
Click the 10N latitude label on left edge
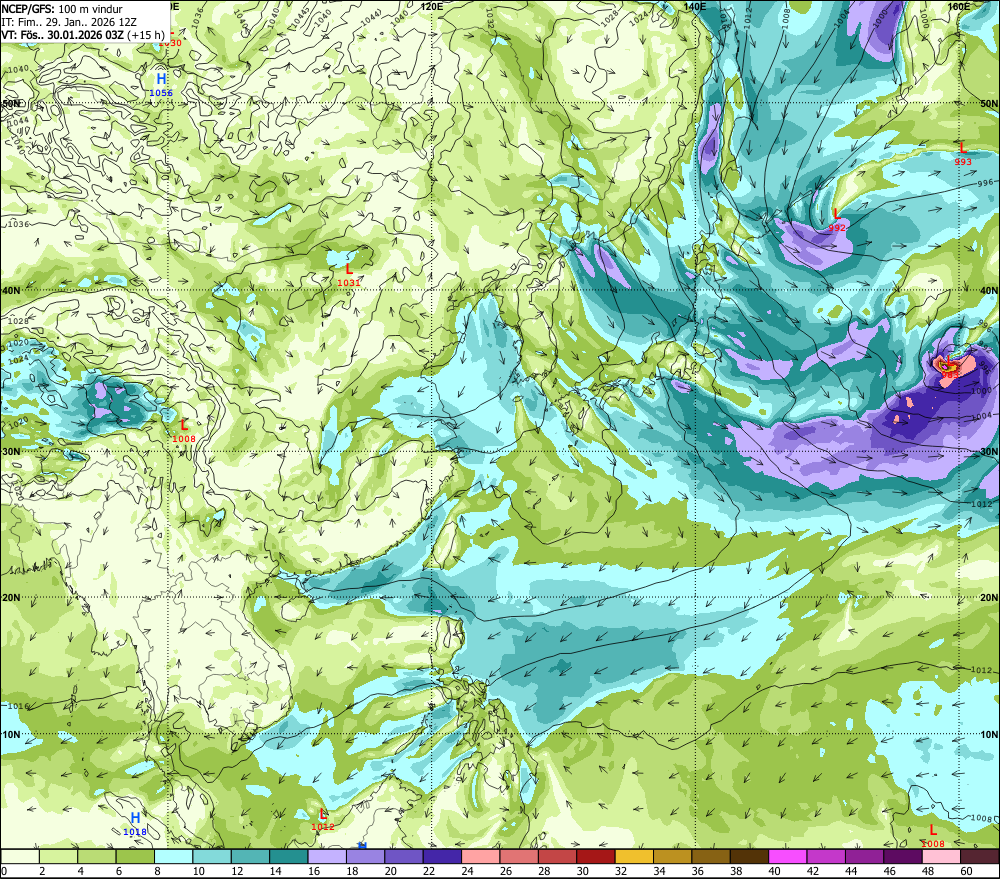(x=11, y=734)
